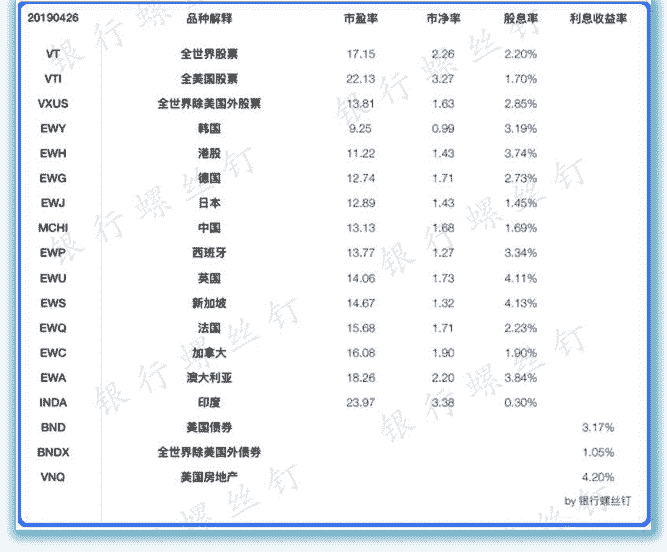667x552 pixels.
Task: Select the VT ticker cell
Action: (x=53, y=53)
